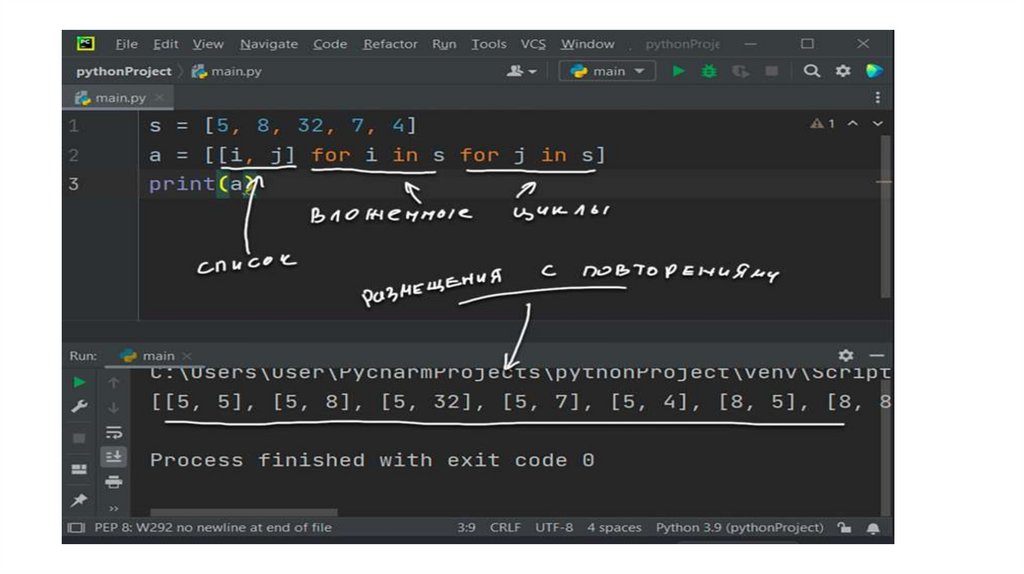Click the warning indicator showing 1 problem

[x=822, y=123]
